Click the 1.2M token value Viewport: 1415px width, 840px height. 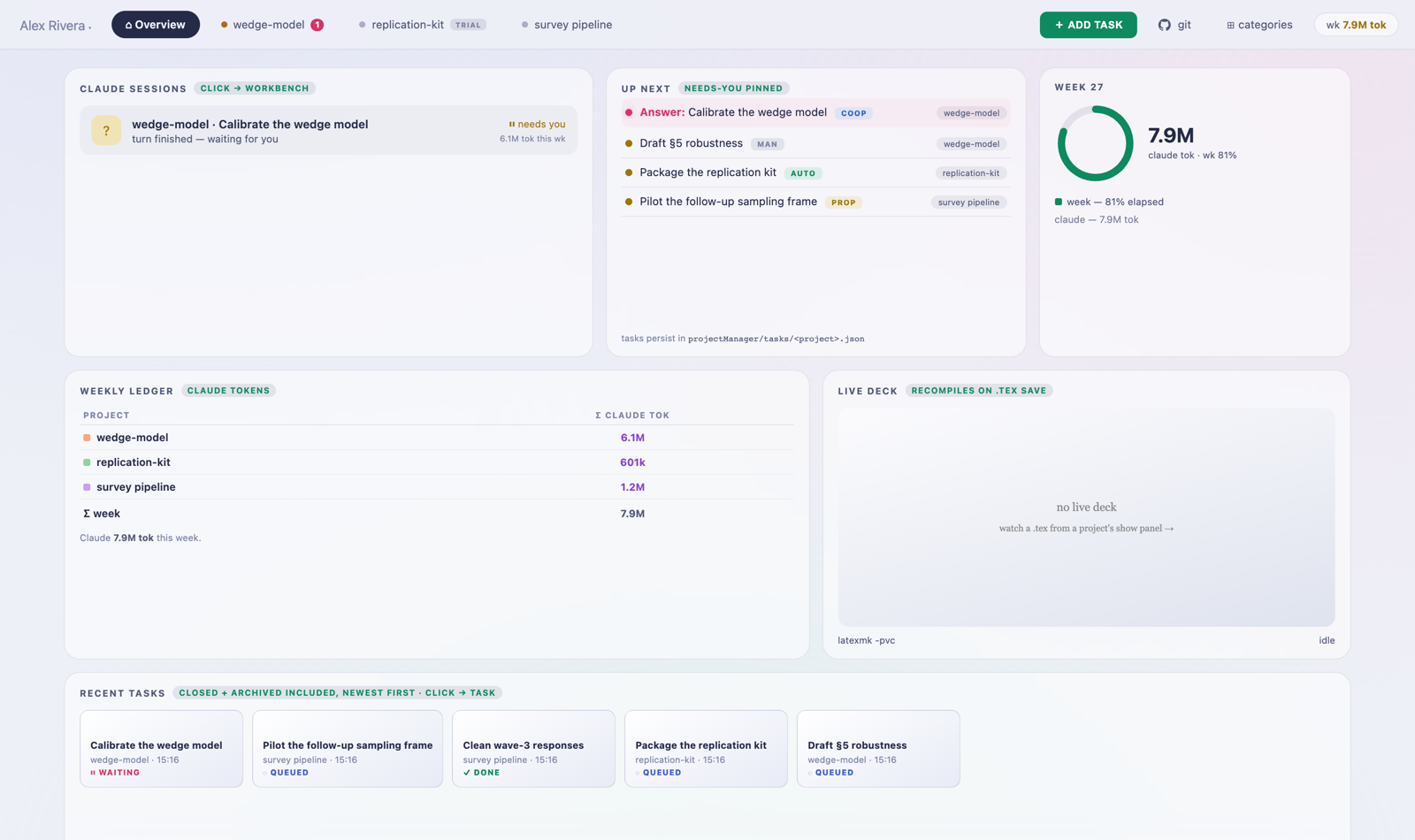pos(632,487)
